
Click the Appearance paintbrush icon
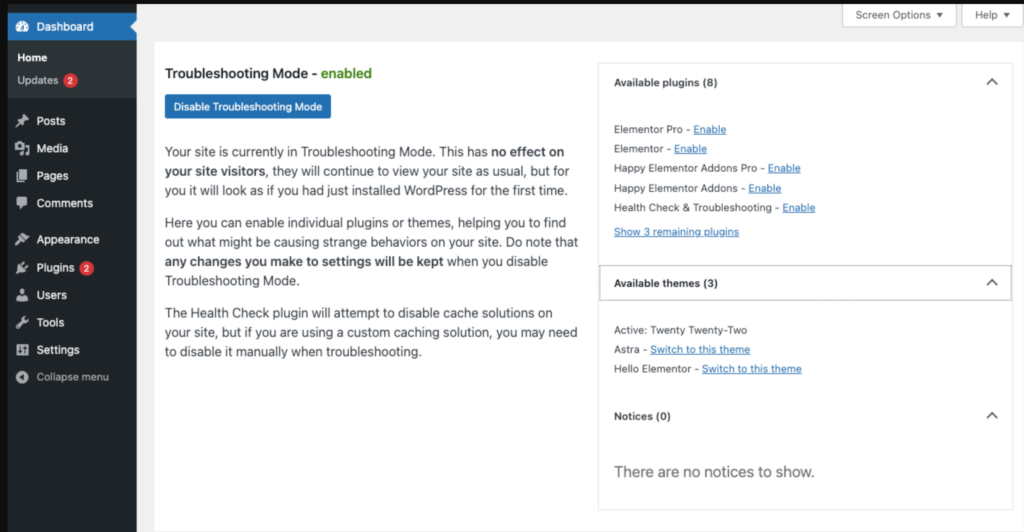click(x=22, y=240)
